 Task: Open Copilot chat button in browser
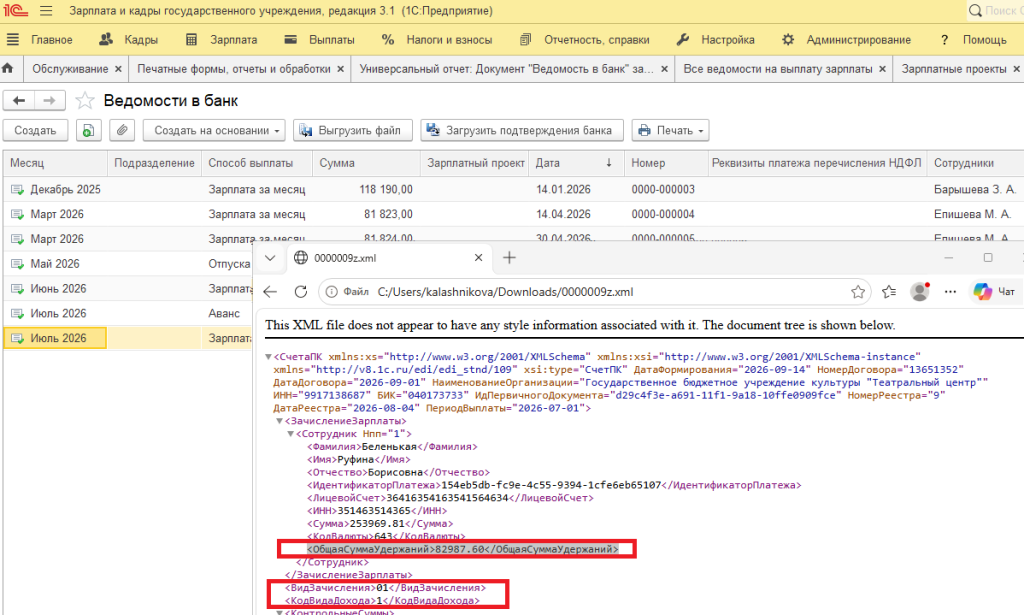[994, 292]
